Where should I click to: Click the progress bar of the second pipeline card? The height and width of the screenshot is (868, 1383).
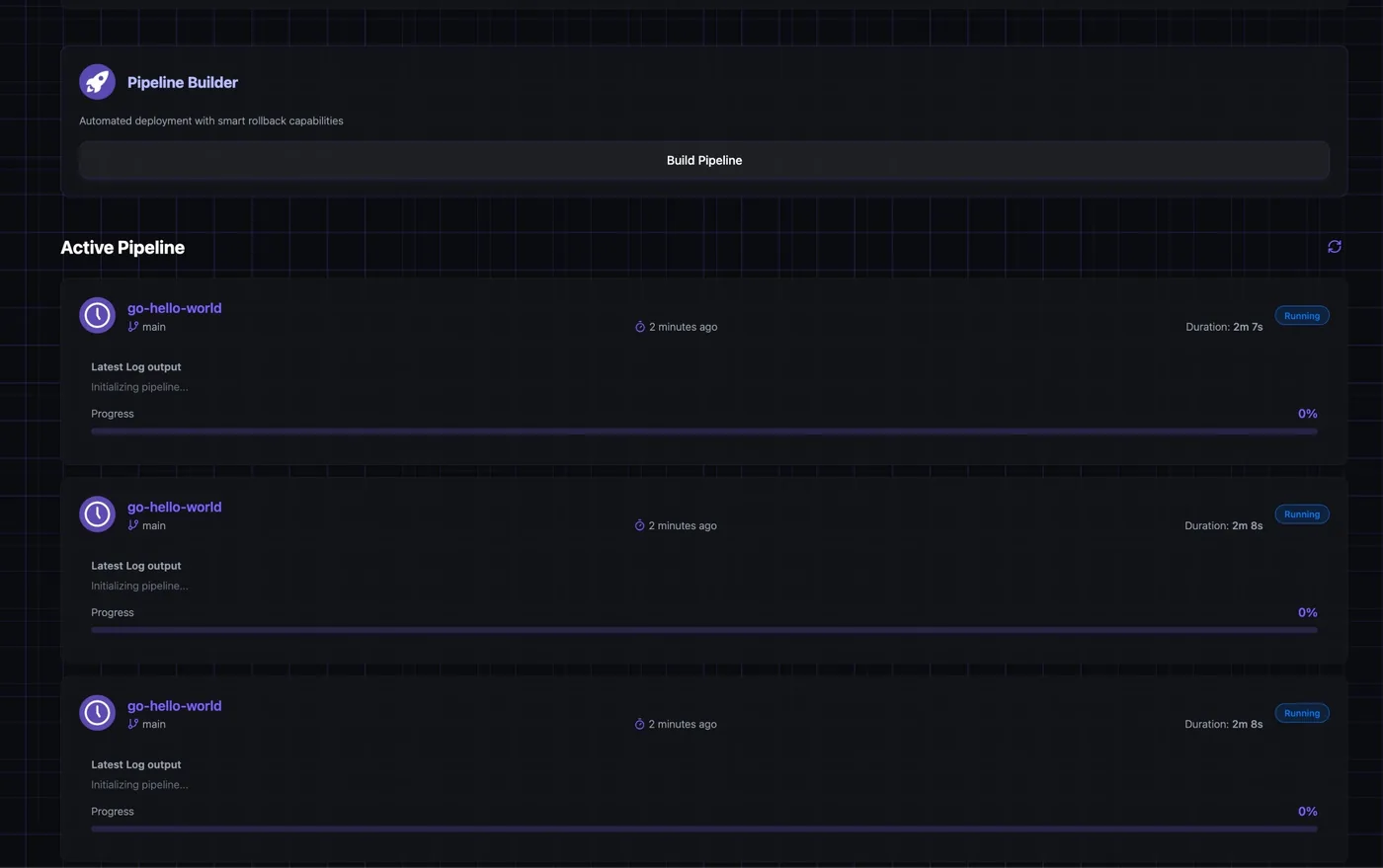pyautogui.click(x=704, y=630)
